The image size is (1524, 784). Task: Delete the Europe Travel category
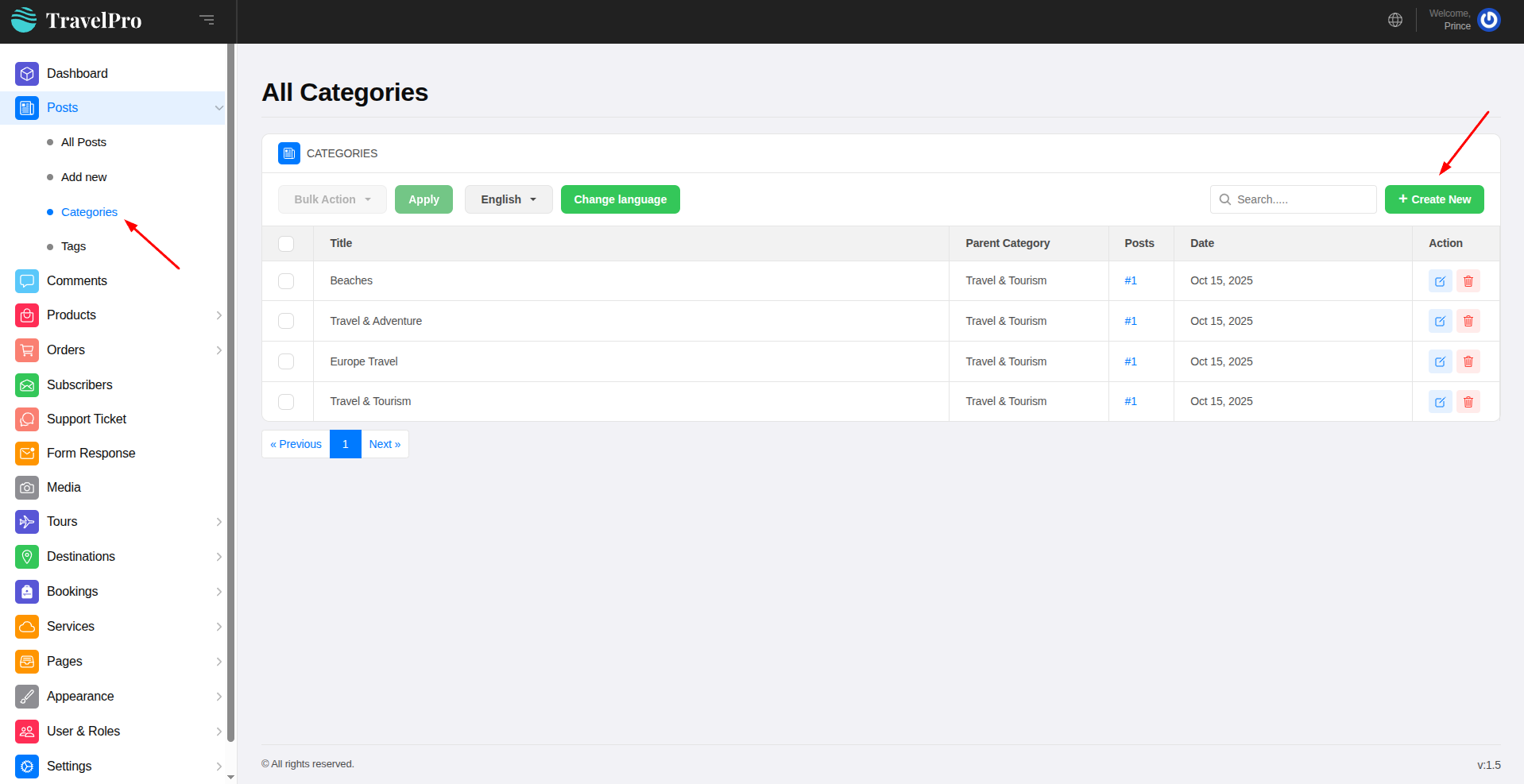(x=1468, y=361)
